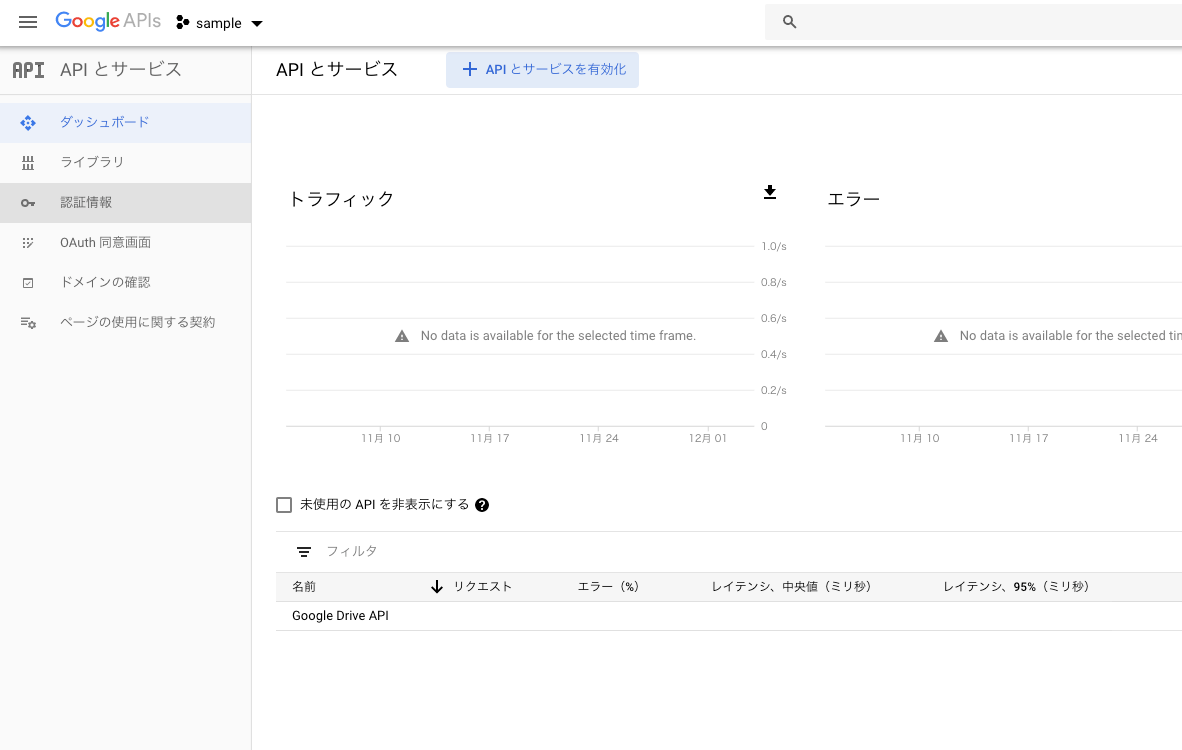Click the library icon beside ライブラリ
The width and height of the screenshot is (1182, 750).
(x=28, y=163)
